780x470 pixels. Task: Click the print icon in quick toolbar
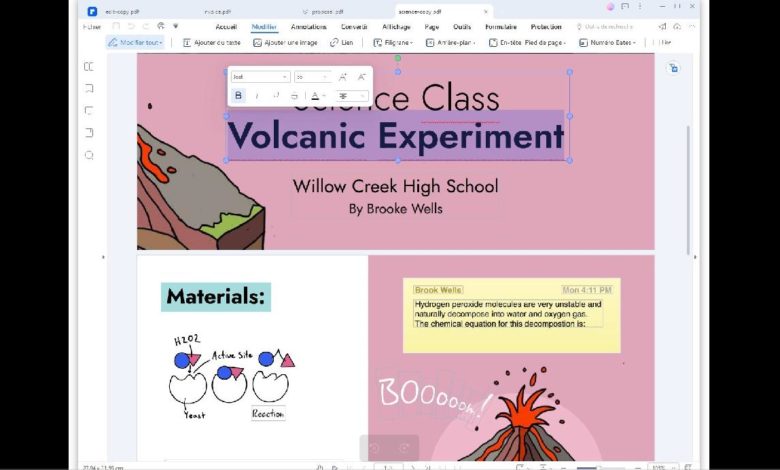161,26
